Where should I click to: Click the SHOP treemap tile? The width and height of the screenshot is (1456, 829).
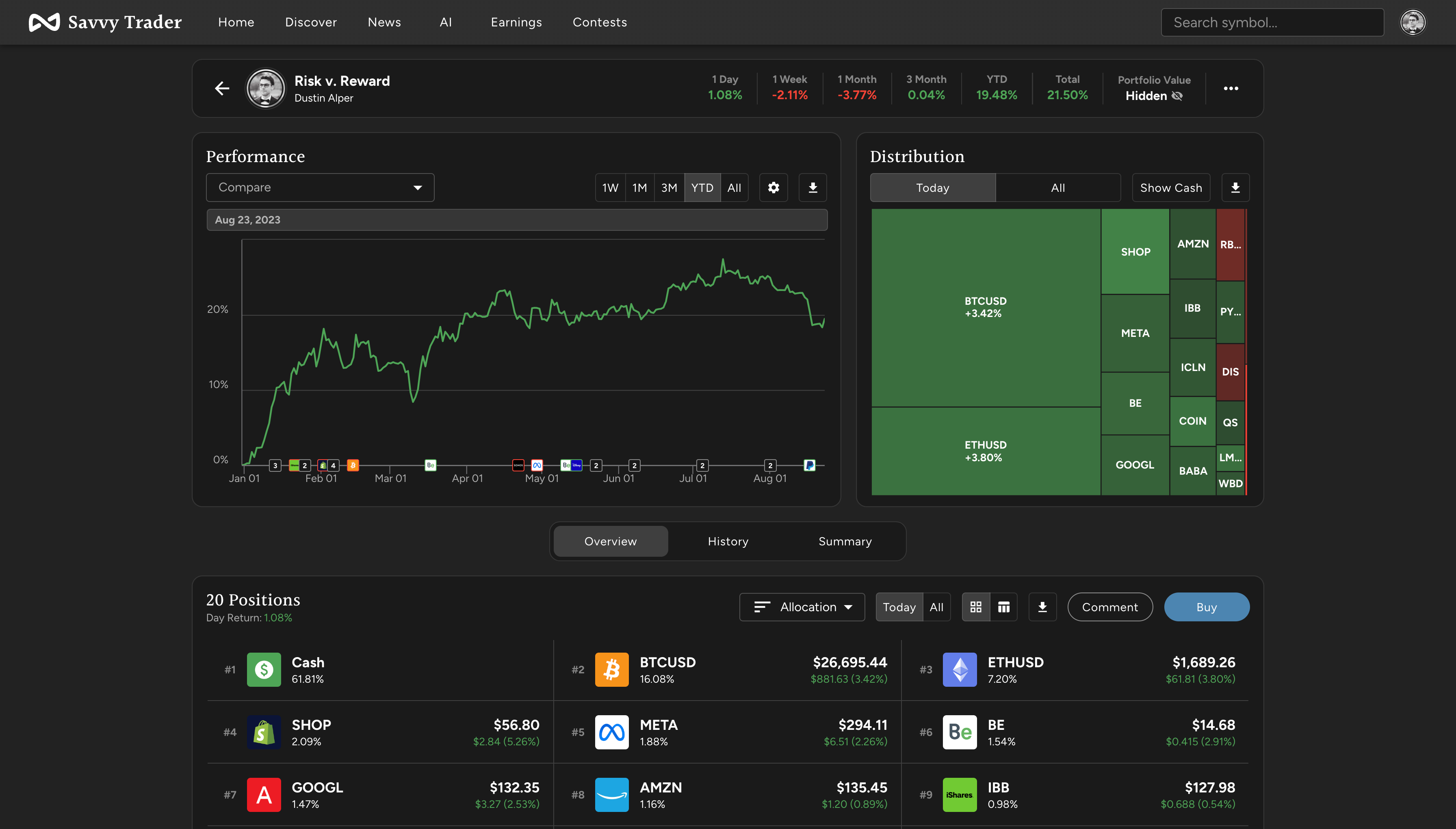(1135, 251)
